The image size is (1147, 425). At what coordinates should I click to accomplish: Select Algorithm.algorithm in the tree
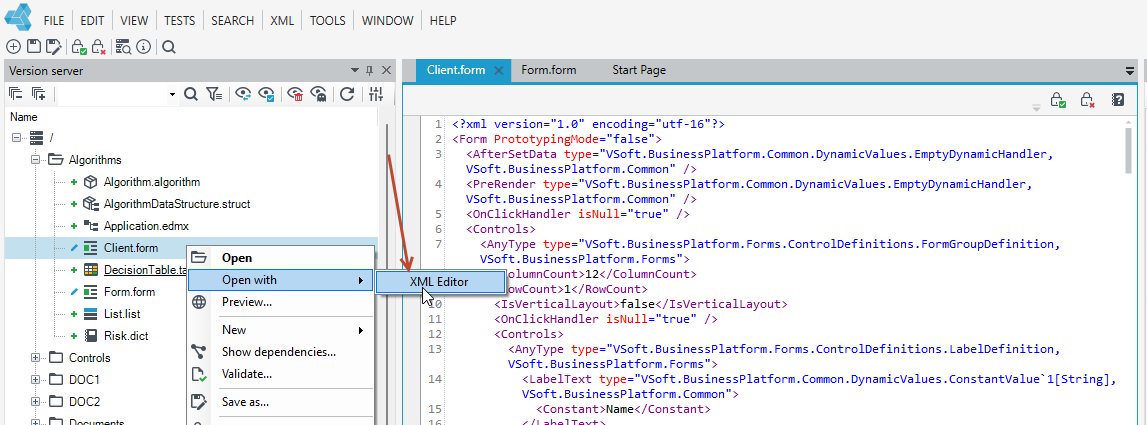[151, 181]
